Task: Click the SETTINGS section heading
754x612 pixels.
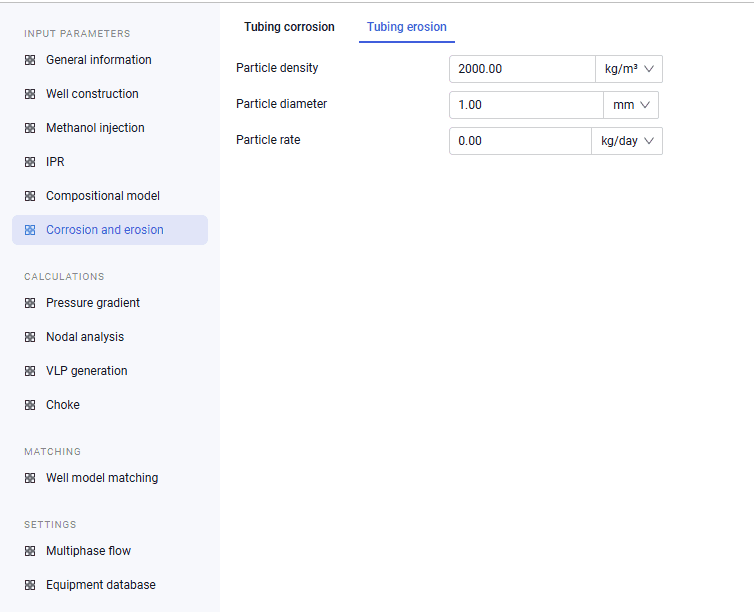Action: pyautogui.click(x=50, y=525)
